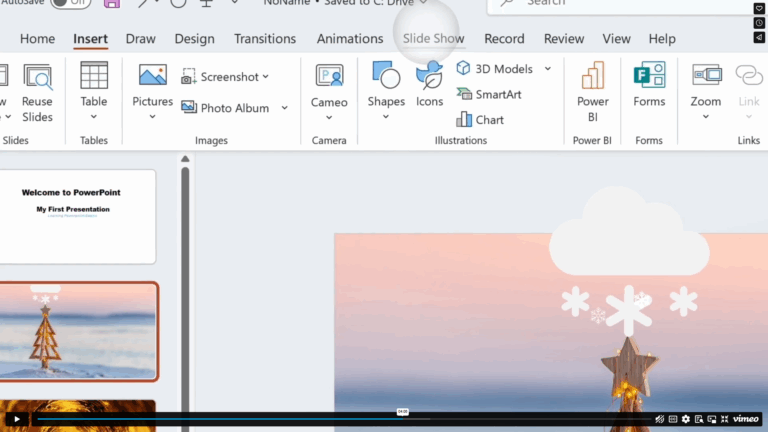Image resolution: width=768 pixels, height=432 pixels.
Task: Expand the 3D Models dropdown arrow
Action: click(548, 69)
